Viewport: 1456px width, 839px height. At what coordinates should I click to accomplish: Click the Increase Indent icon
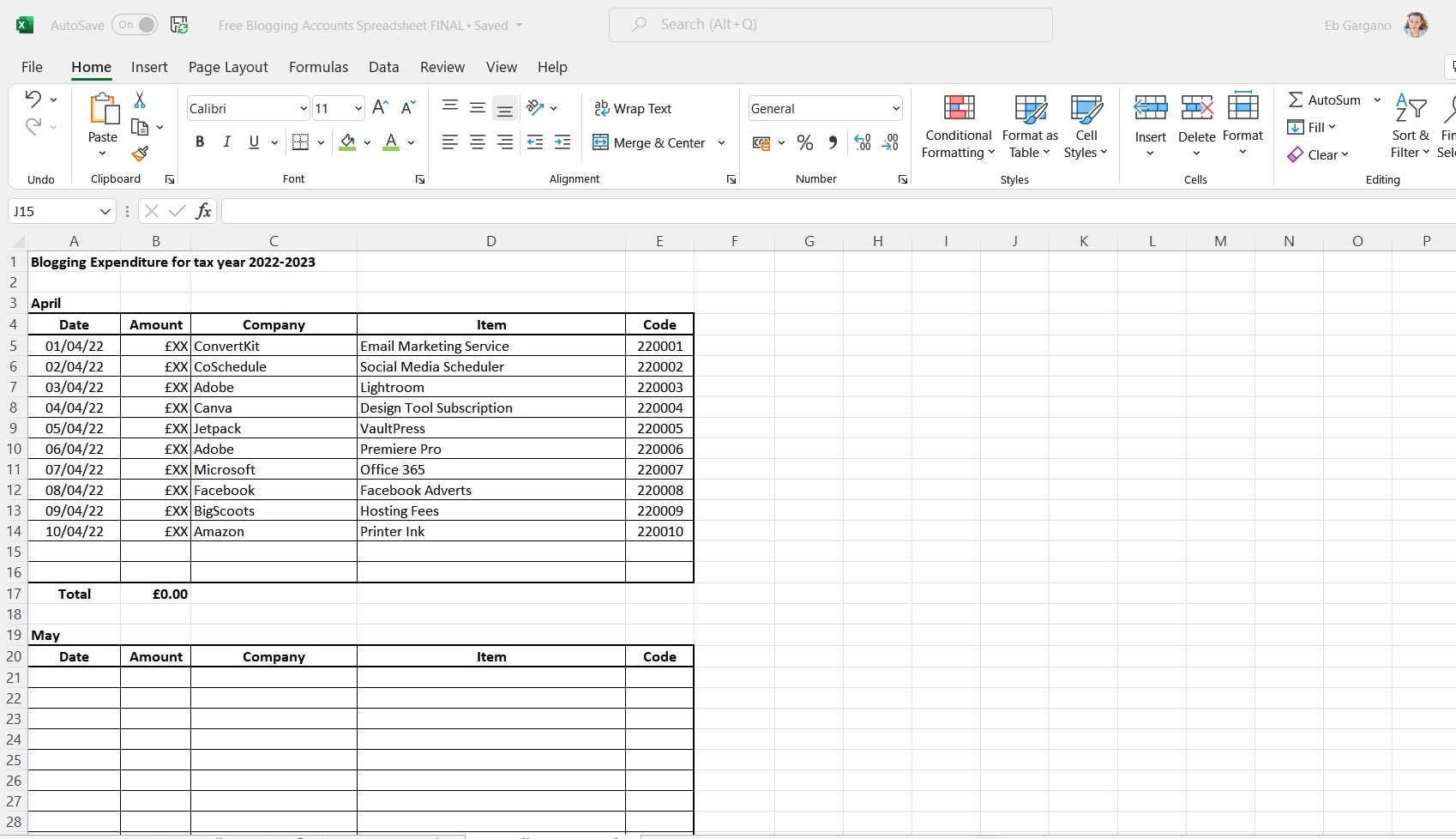point(563,142)
